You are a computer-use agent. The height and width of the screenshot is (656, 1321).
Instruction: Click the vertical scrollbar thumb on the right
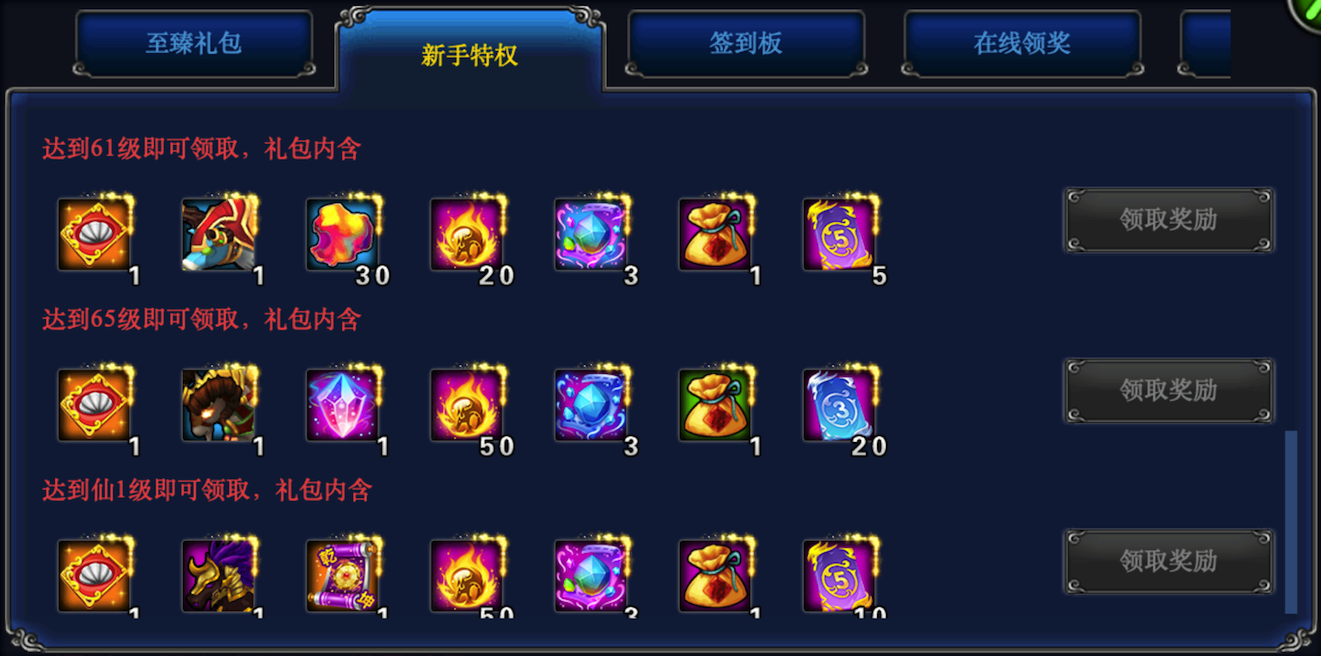(1291, 522)
